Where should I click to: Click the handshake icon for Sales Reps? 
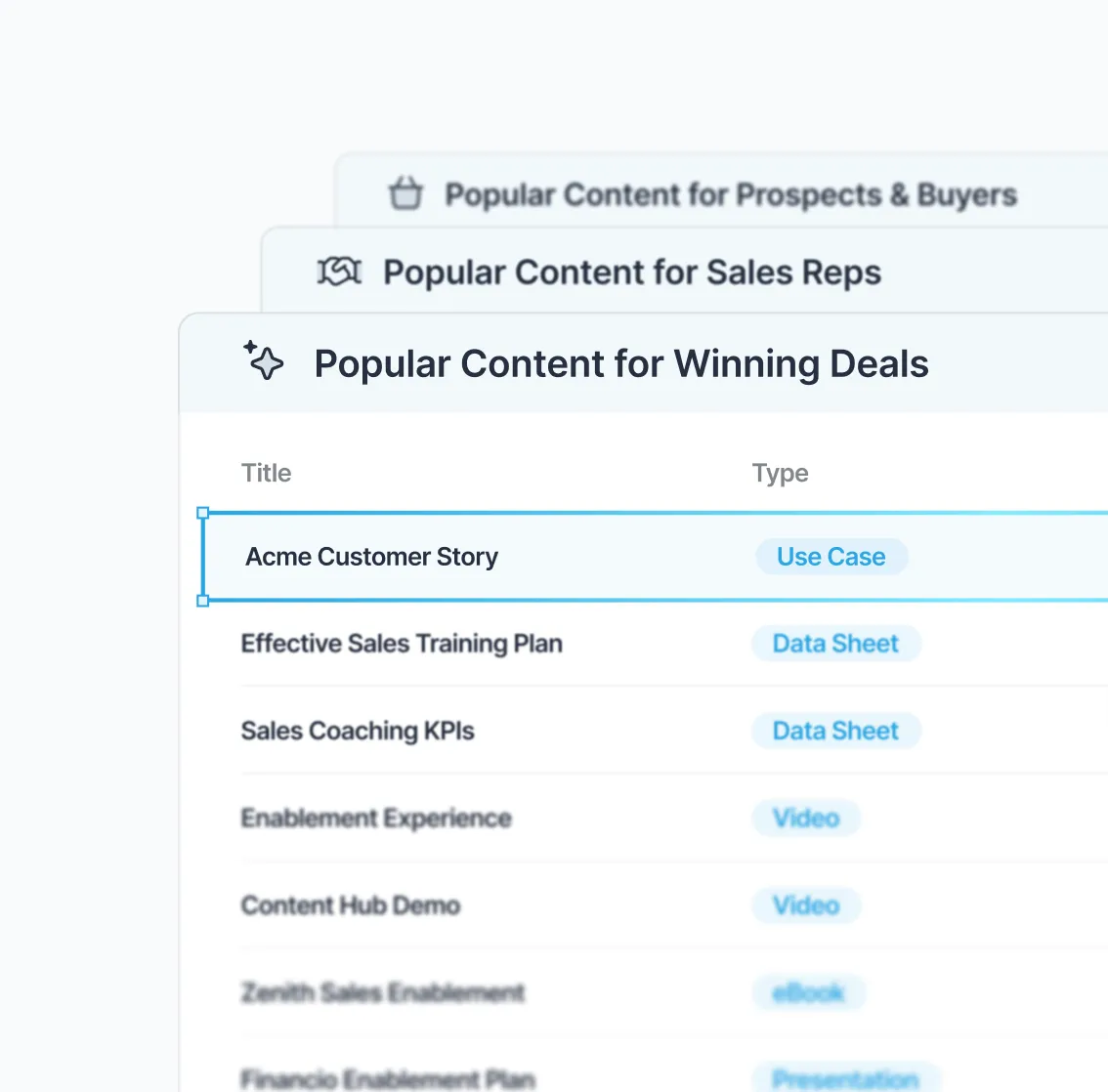point(339,272)
